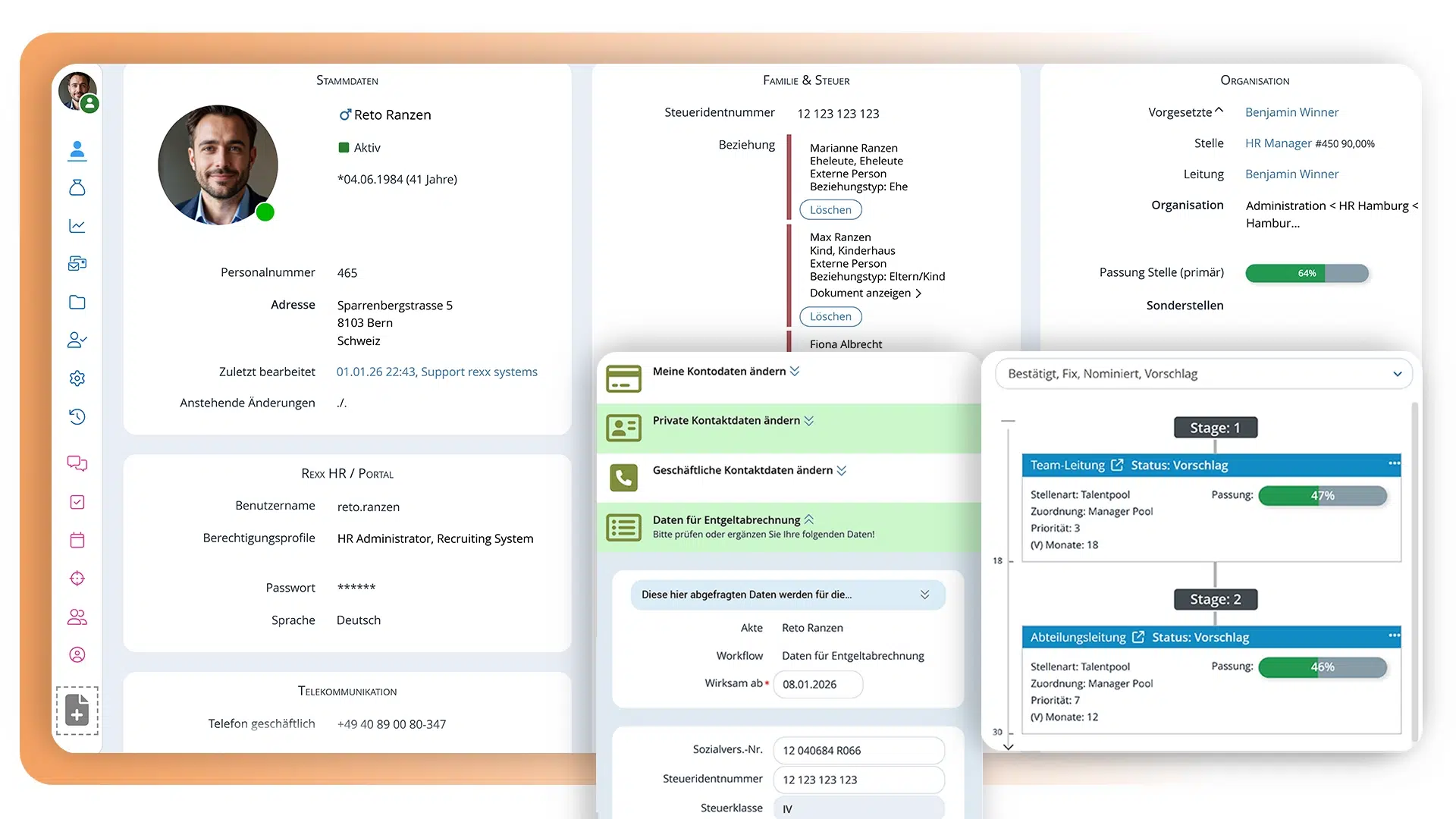The height and width of the screenshot is (819, 1456).
Task: Open the calendar icon in sidebar
Action: pos(77,540)
